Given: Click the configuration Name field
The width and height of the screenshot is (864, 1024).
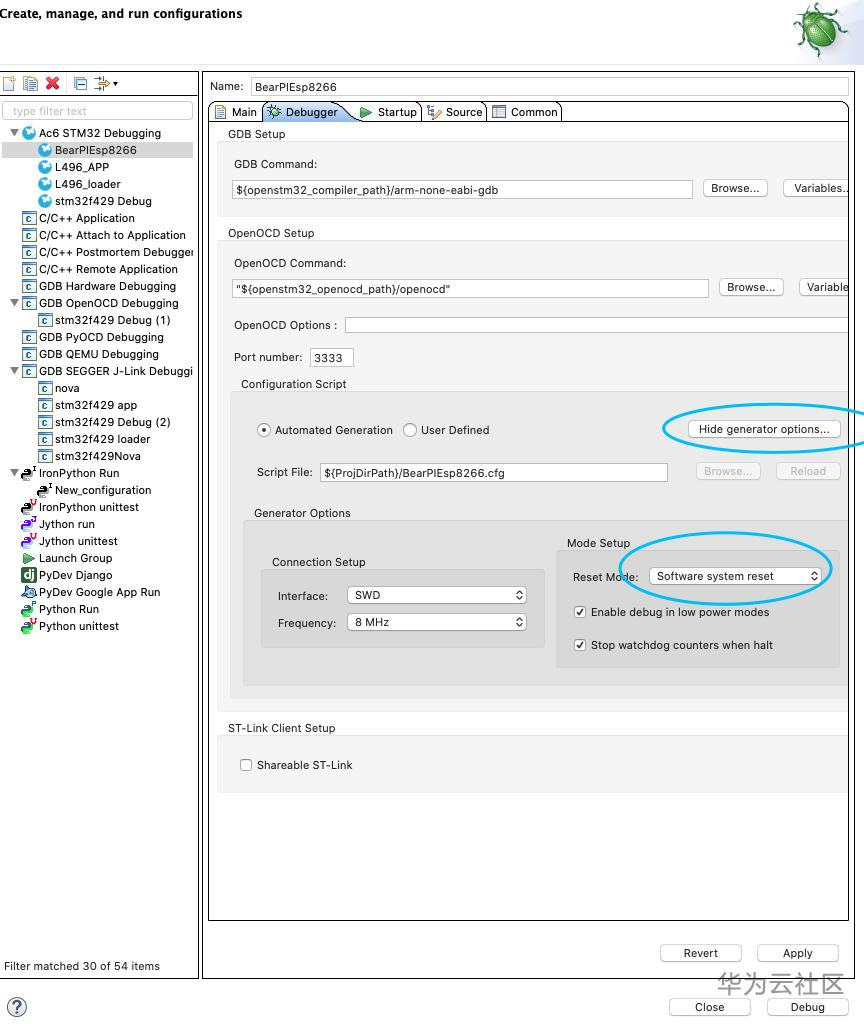Looking at the screenshot, I should [549, 86].
